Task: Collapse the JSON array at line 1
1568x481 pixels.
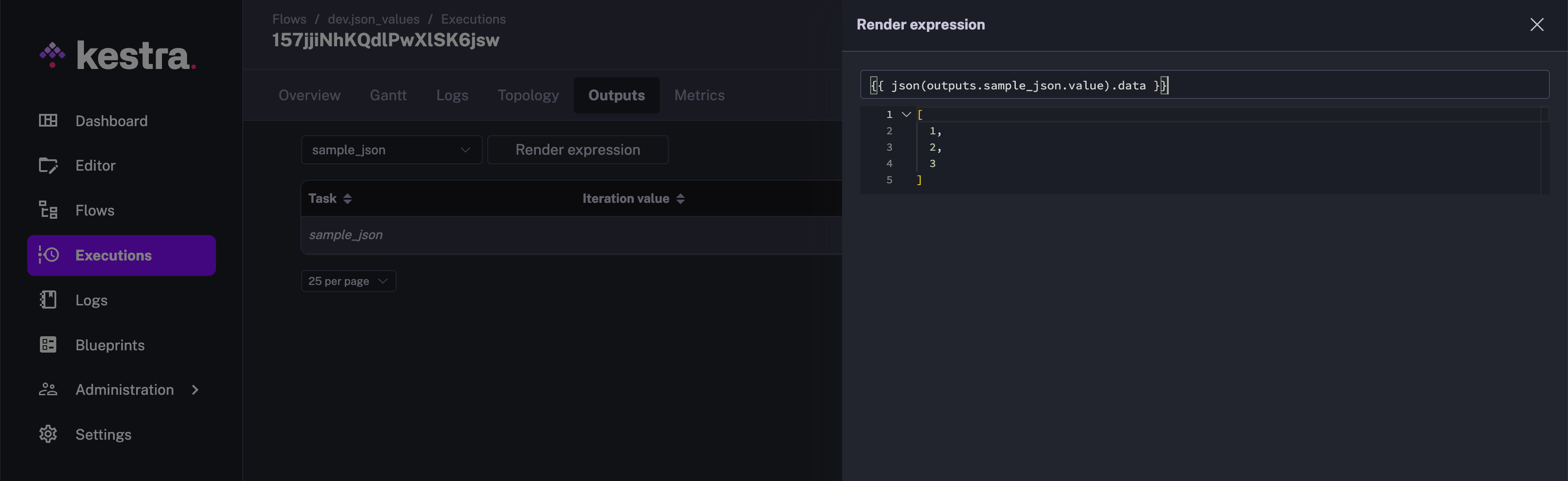Action: (x=906, y=114)
